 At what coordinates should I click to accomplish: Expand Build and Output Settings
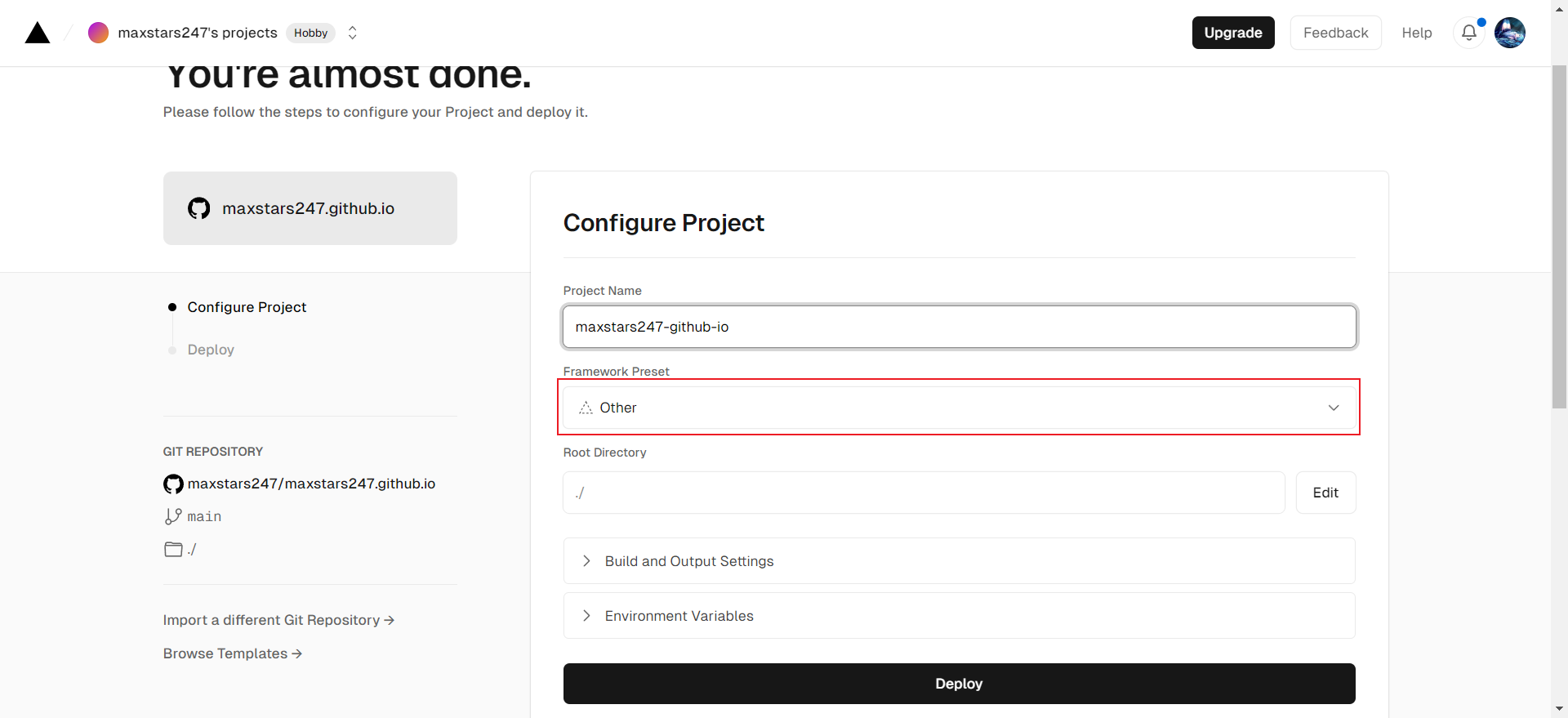(689, 561)
